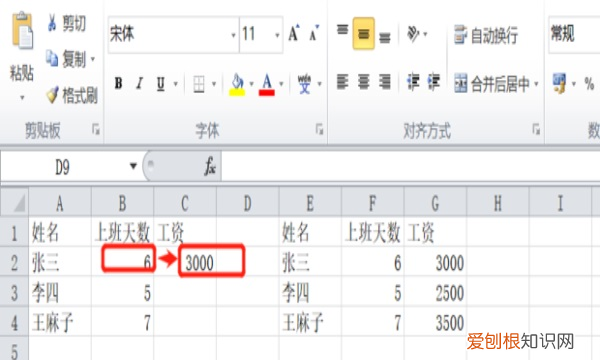
Task: Click cell B4 containing 7
Action: (122, 322)
